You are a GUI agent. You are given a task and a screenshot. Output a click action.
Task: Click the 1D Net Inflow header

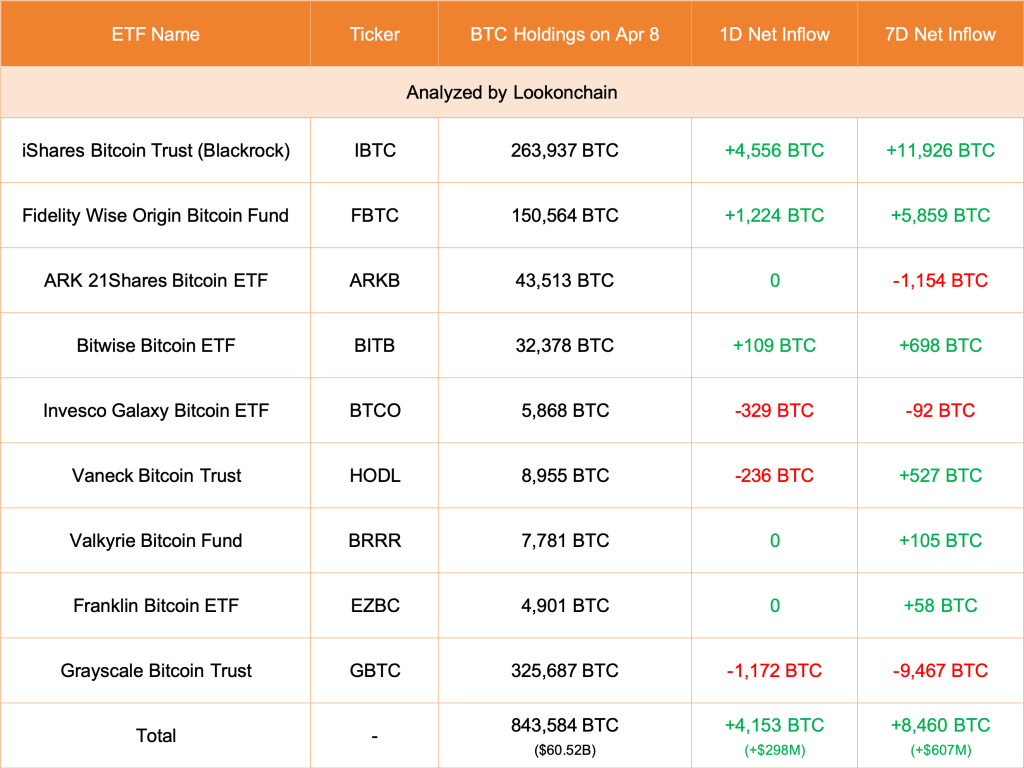[x=774, y=34]
